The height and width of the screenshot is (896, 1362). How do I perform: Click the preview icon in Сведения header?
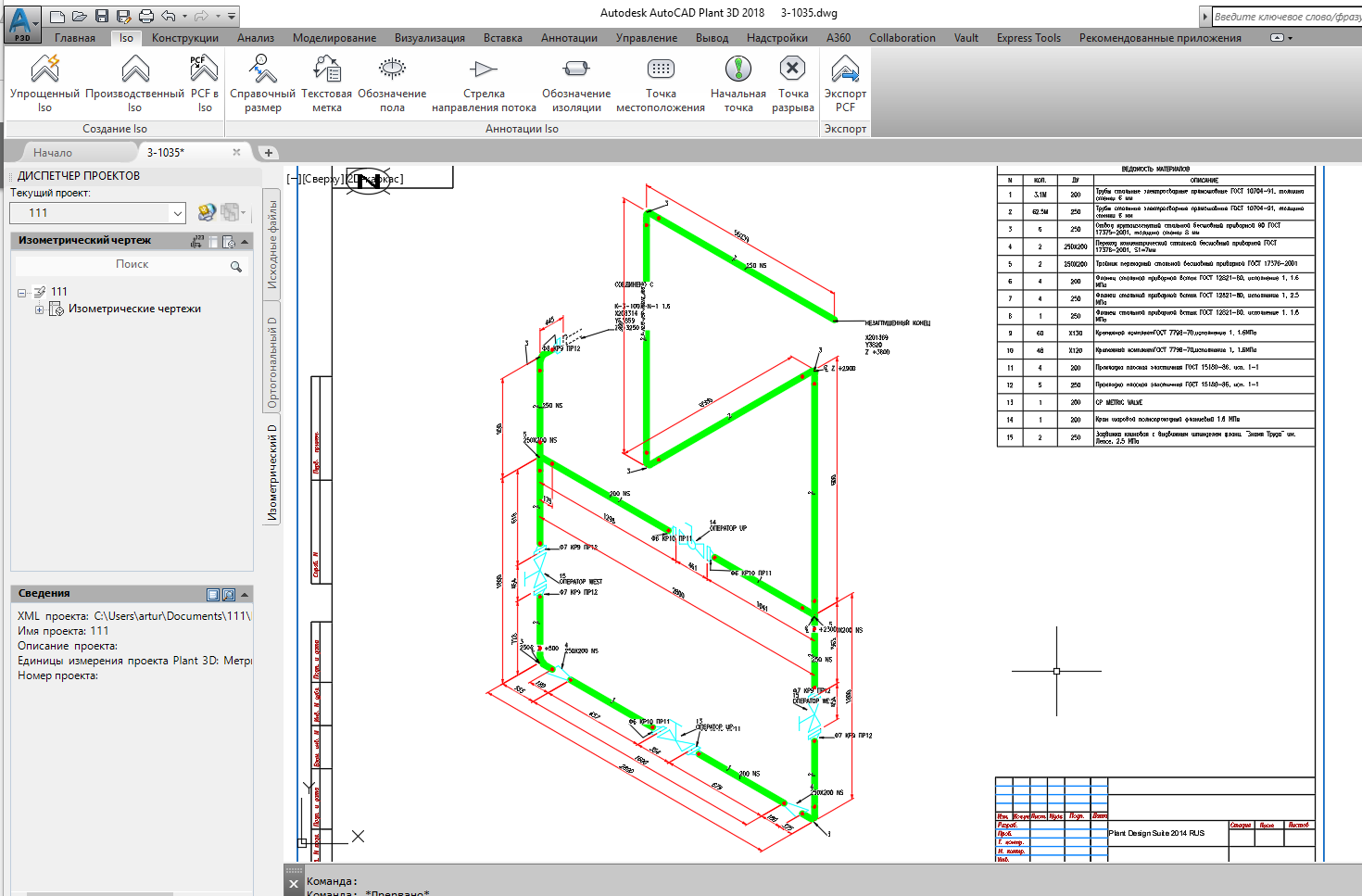229,594
